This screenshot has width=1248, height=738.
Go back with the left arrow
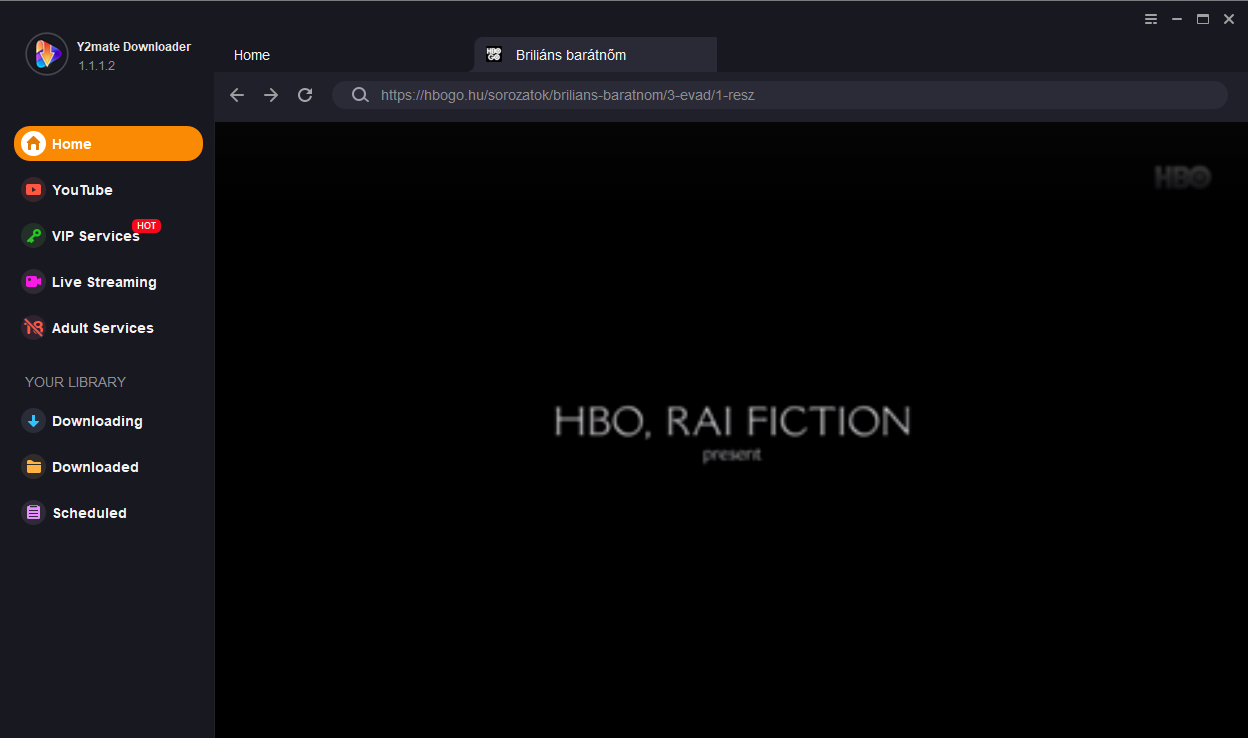tap(237, 95)
